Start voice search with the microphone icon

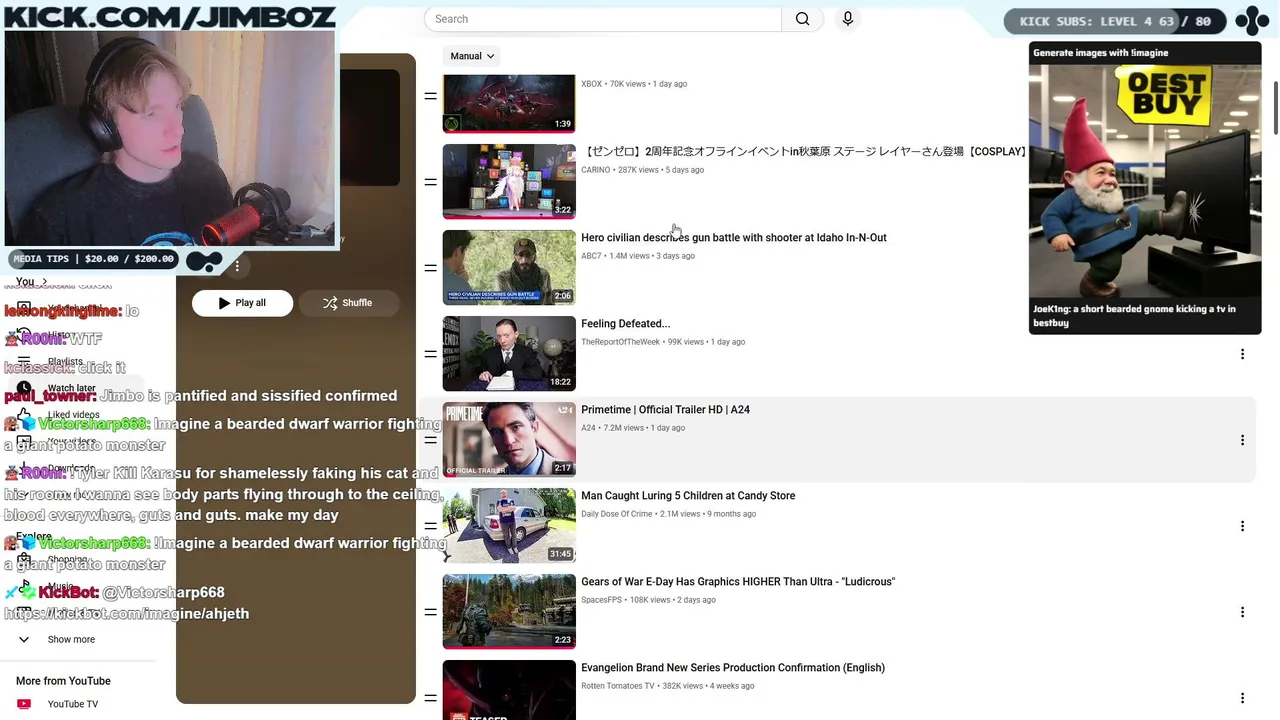[848, 19]
